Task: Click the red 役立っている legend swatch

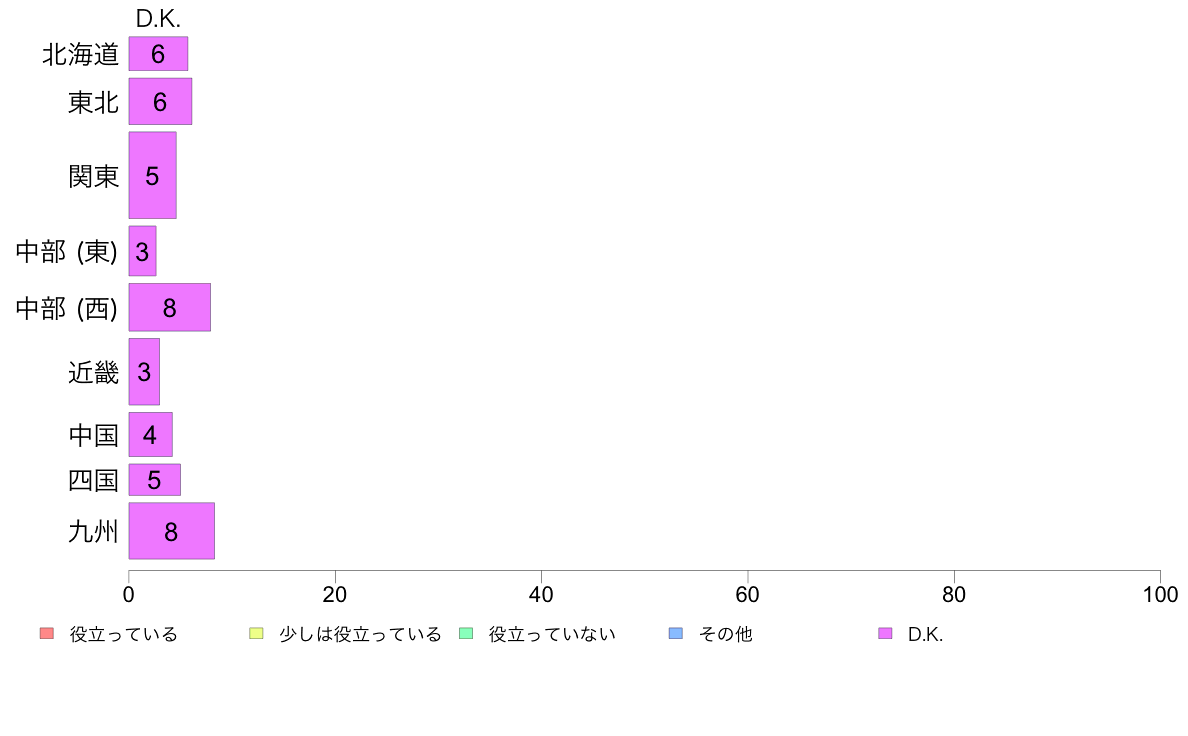Action: coord(47,634)
